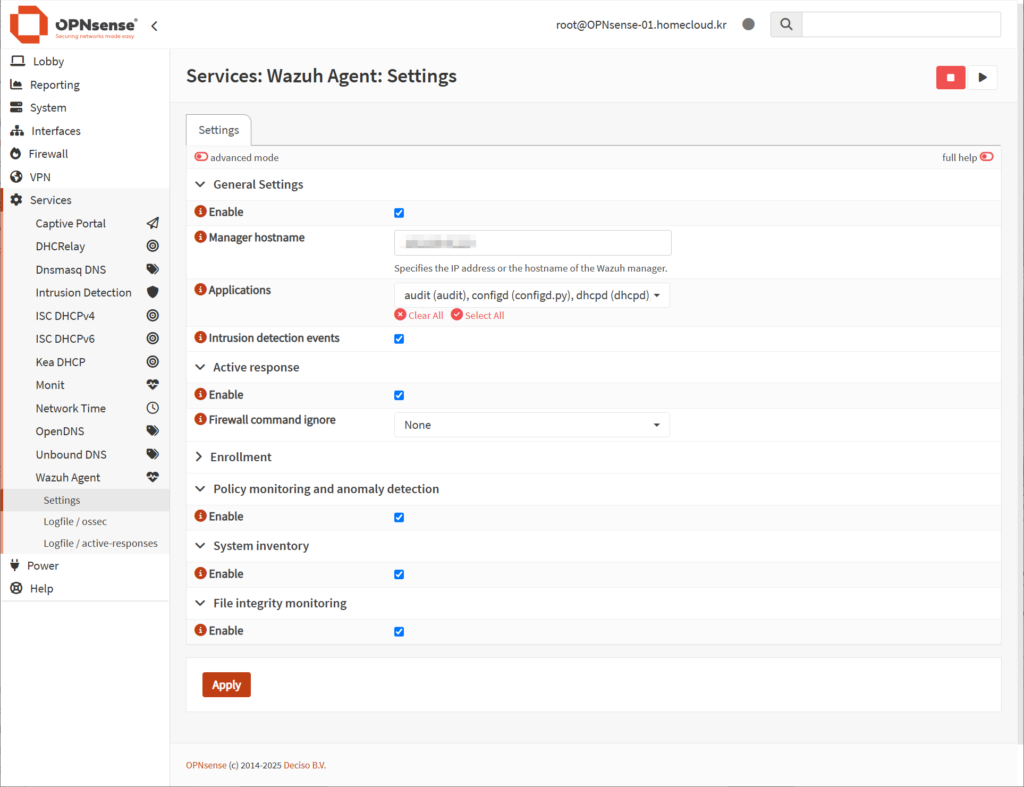Click the Network Time clock icon
Screen dimensions: 1024x787
click(x=152, y=408)
